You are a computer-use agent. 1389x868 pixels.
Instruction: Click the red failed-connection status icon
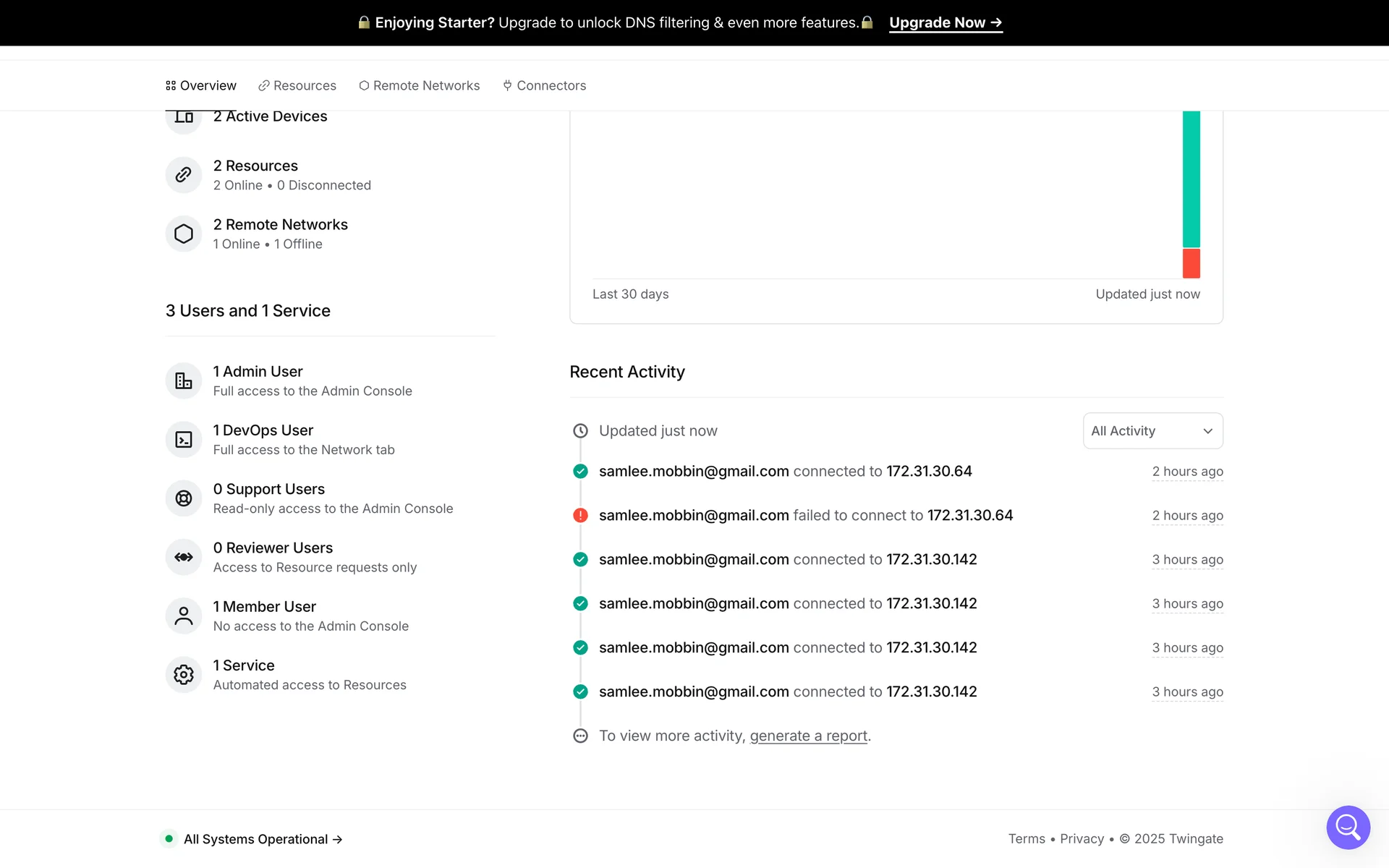coord(580,515)
